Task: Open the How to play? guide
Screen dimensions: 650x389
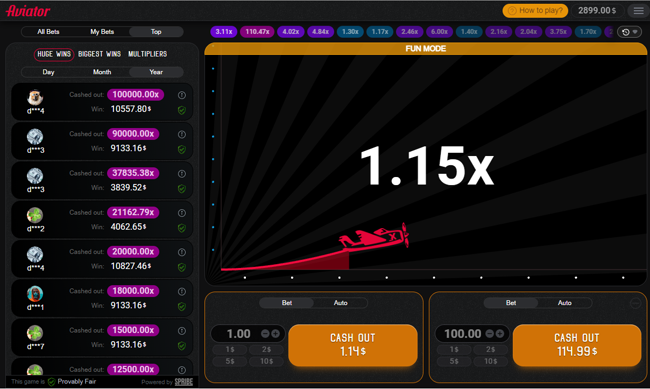Action: [536, 11]
